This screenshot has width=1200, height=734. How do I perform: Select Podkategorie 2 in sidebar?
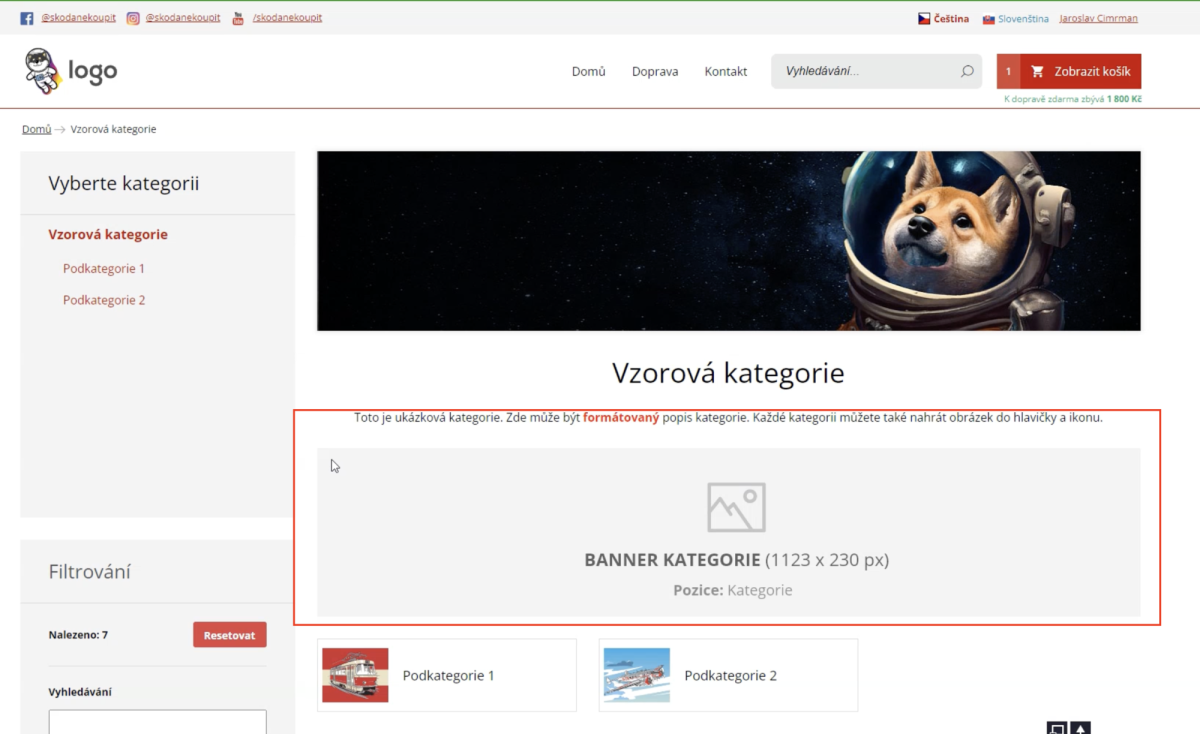click(104, 300)
